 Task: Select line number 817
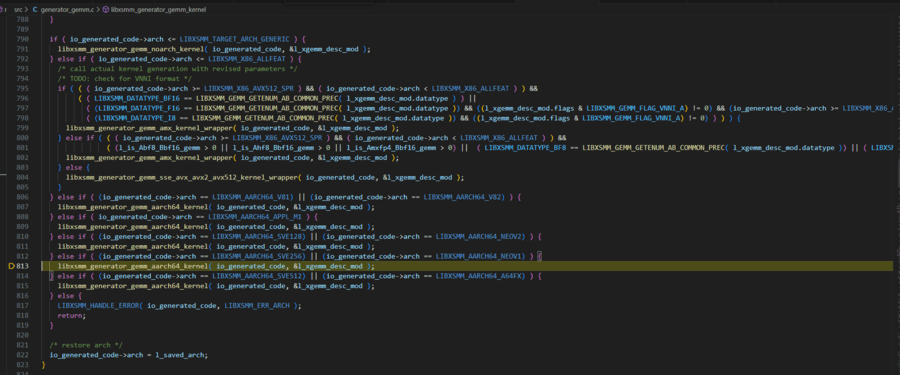pos(24,306)
